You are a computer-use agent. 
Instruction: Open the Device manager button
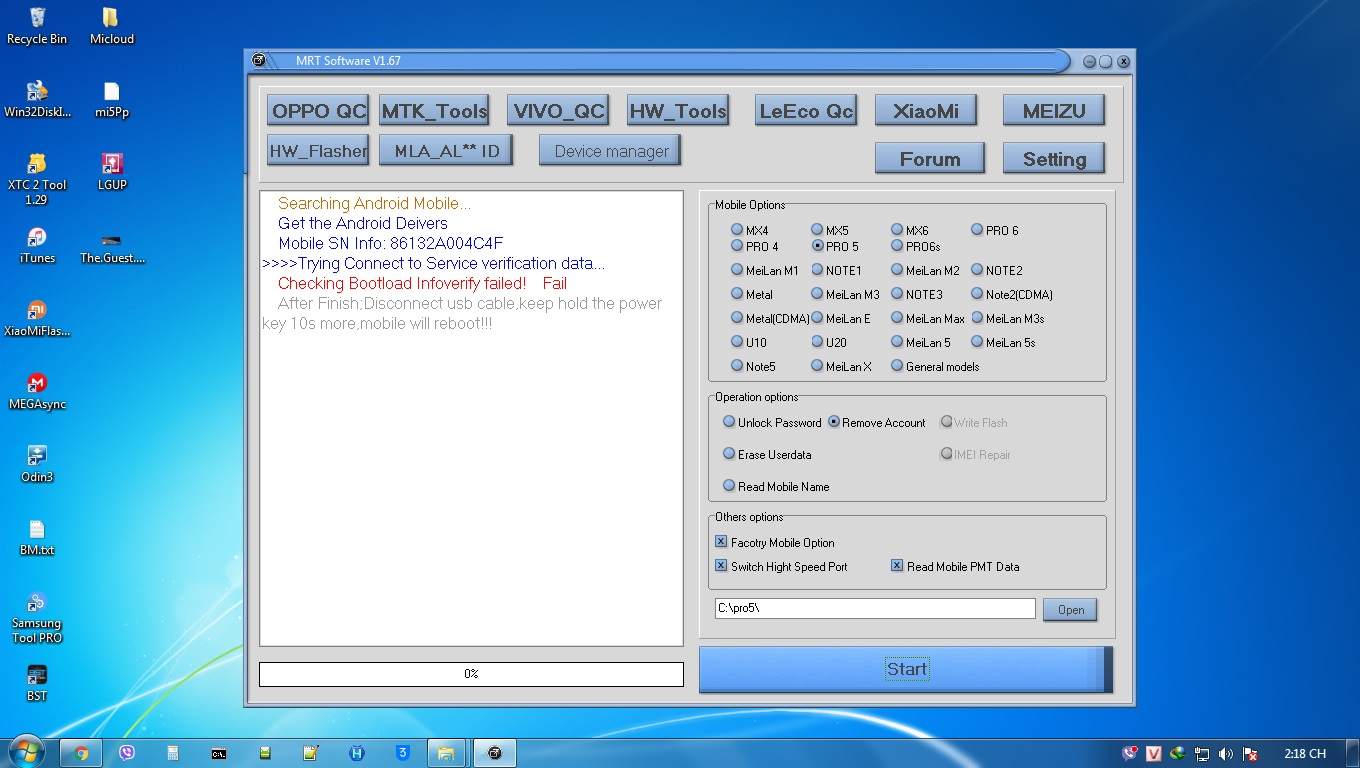(x=610, y=150)
